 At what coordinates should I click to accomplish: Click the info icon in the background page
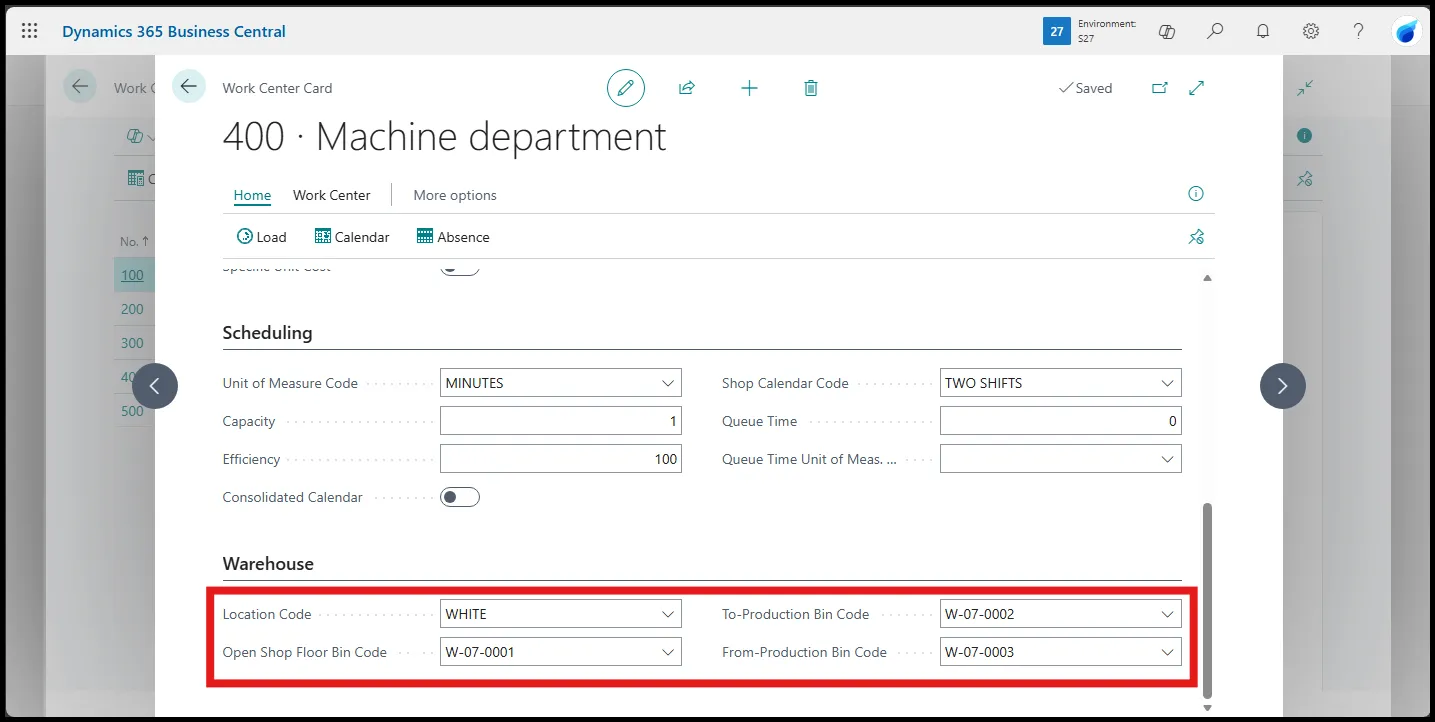point(1305,135)
